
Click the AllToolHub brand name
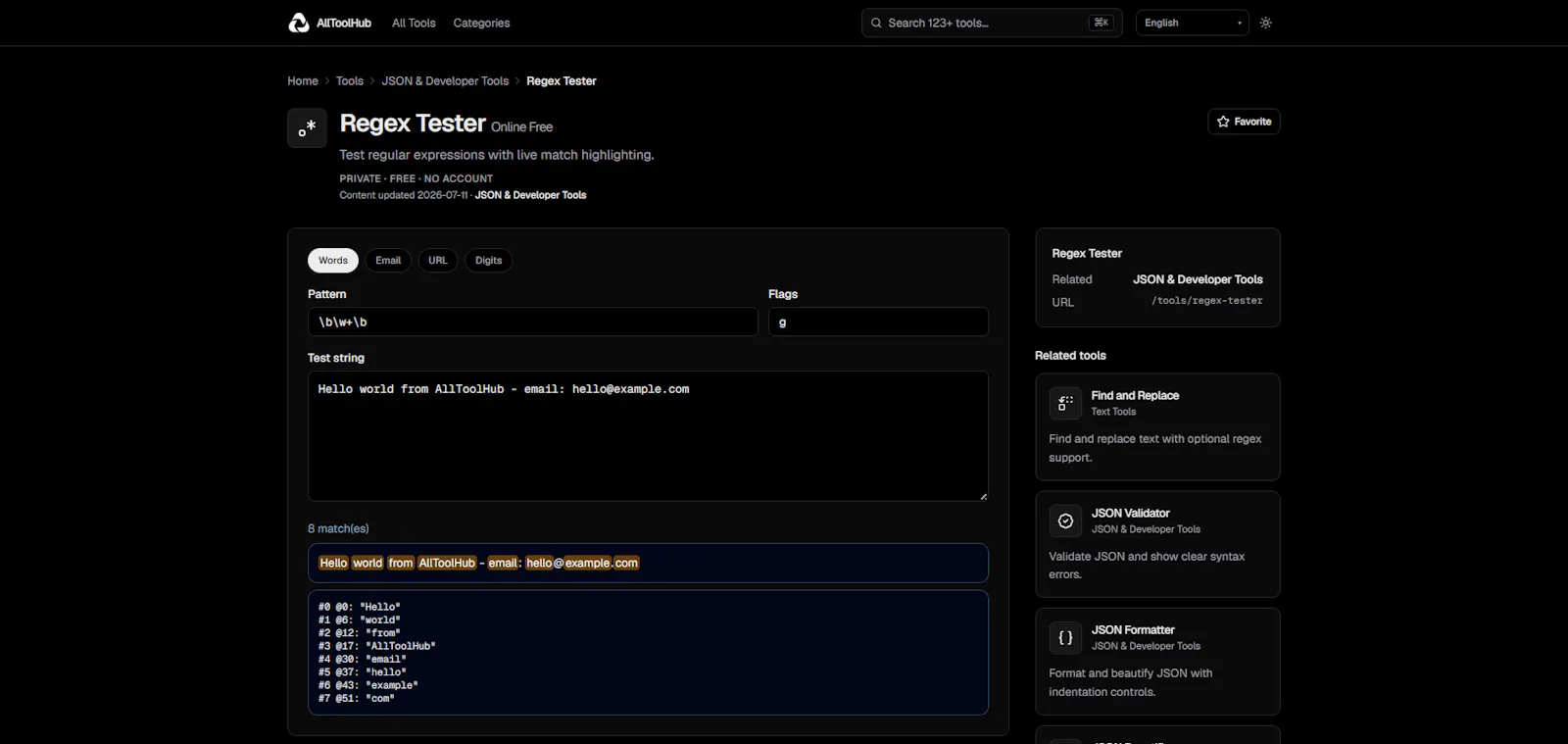click(344, 23)
